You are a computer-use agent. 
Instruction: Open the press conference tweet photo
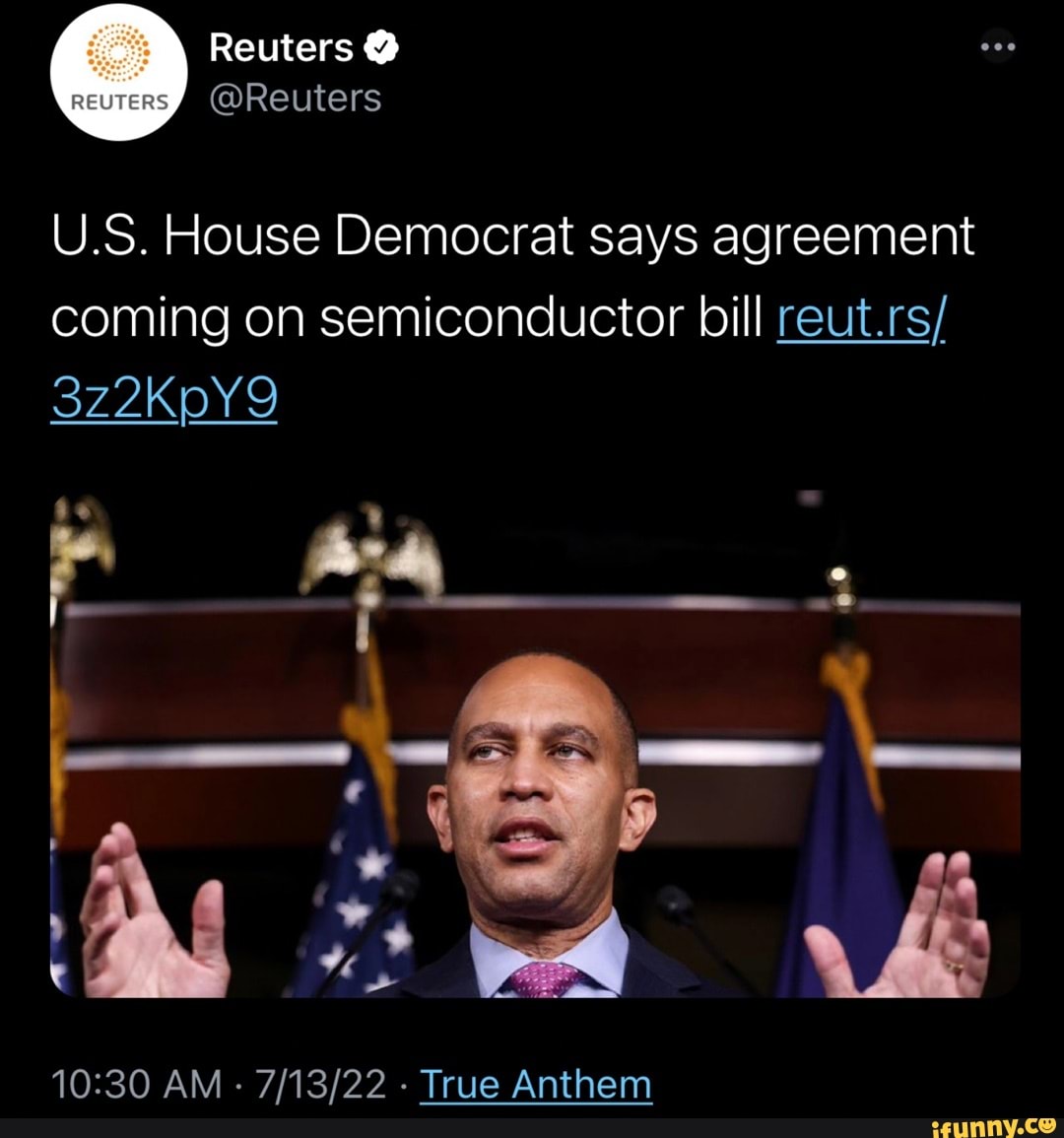click(535, 743)
